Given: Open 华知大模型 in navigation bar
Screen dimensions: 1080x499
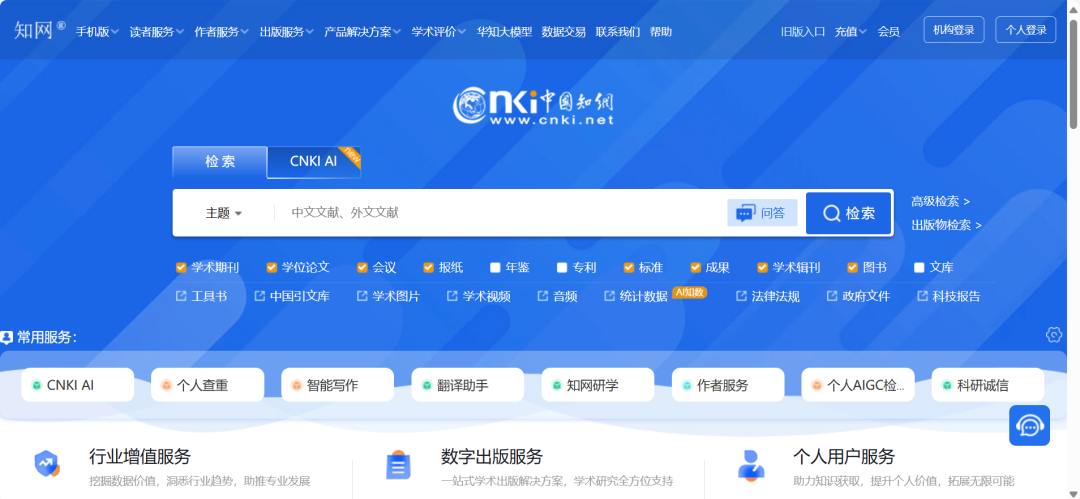Looking at the screenshot, I should pyautogui.click(x=504, y=32).
